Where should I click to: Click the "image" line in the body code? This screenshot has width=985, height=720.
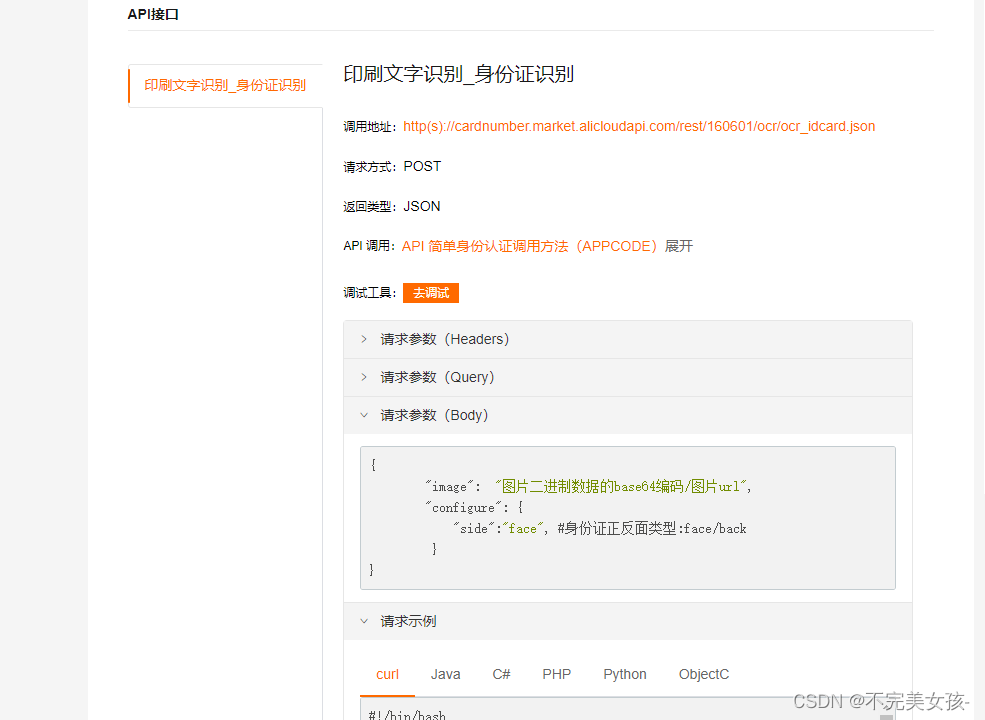pyautogui.click(x=589, y=486)
